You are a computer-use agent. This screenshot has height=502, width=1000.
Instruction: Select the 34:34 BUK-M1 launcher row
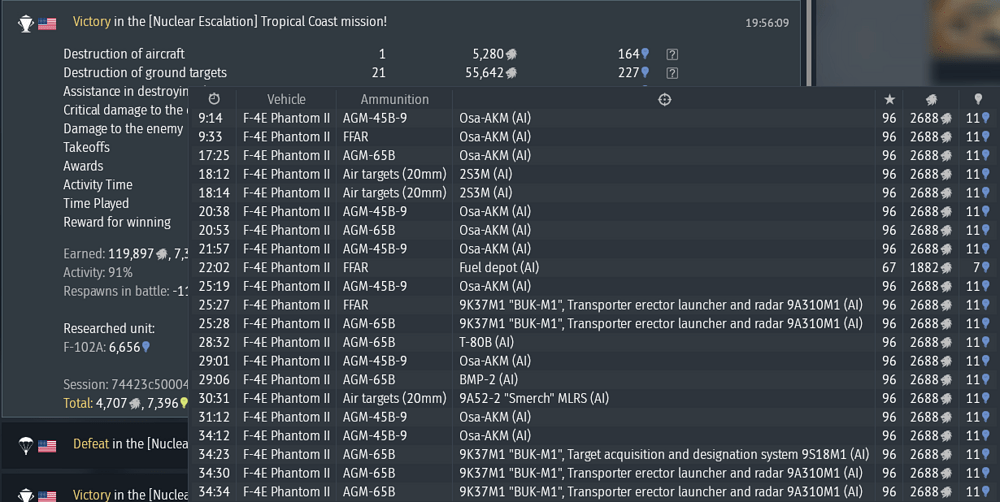594,492
